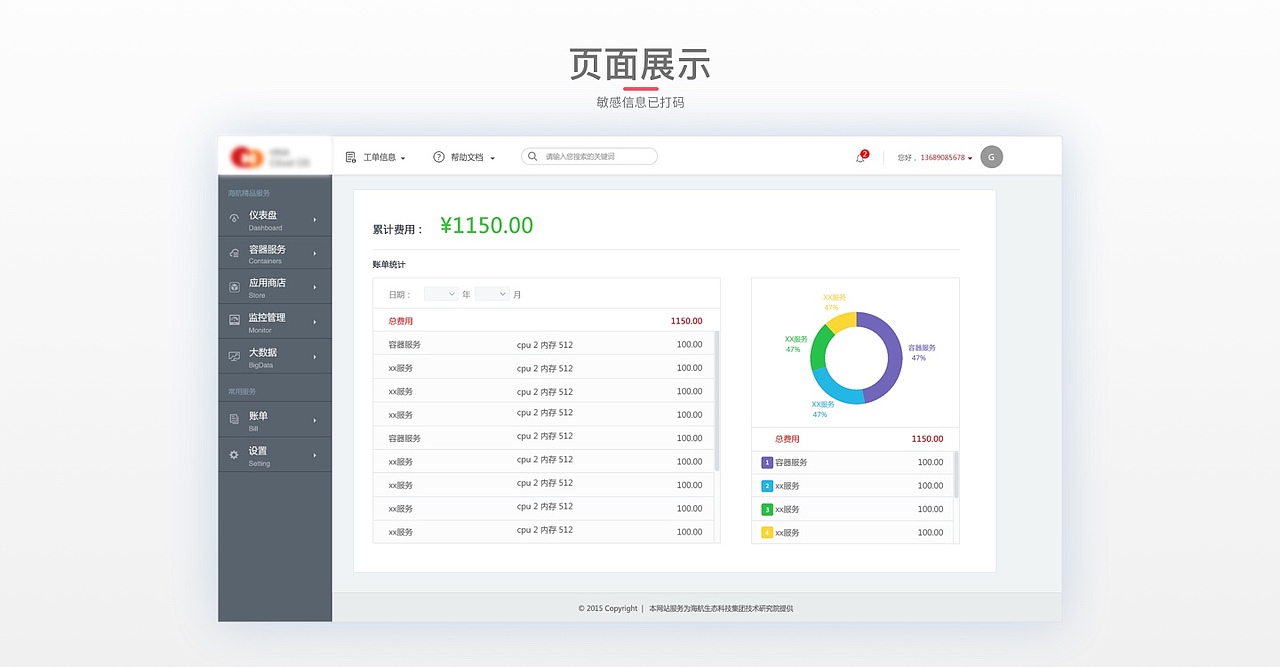1280x667 pixels.
Task: Click the 总费用 row in bill table
Action: [x=546, y=321]
